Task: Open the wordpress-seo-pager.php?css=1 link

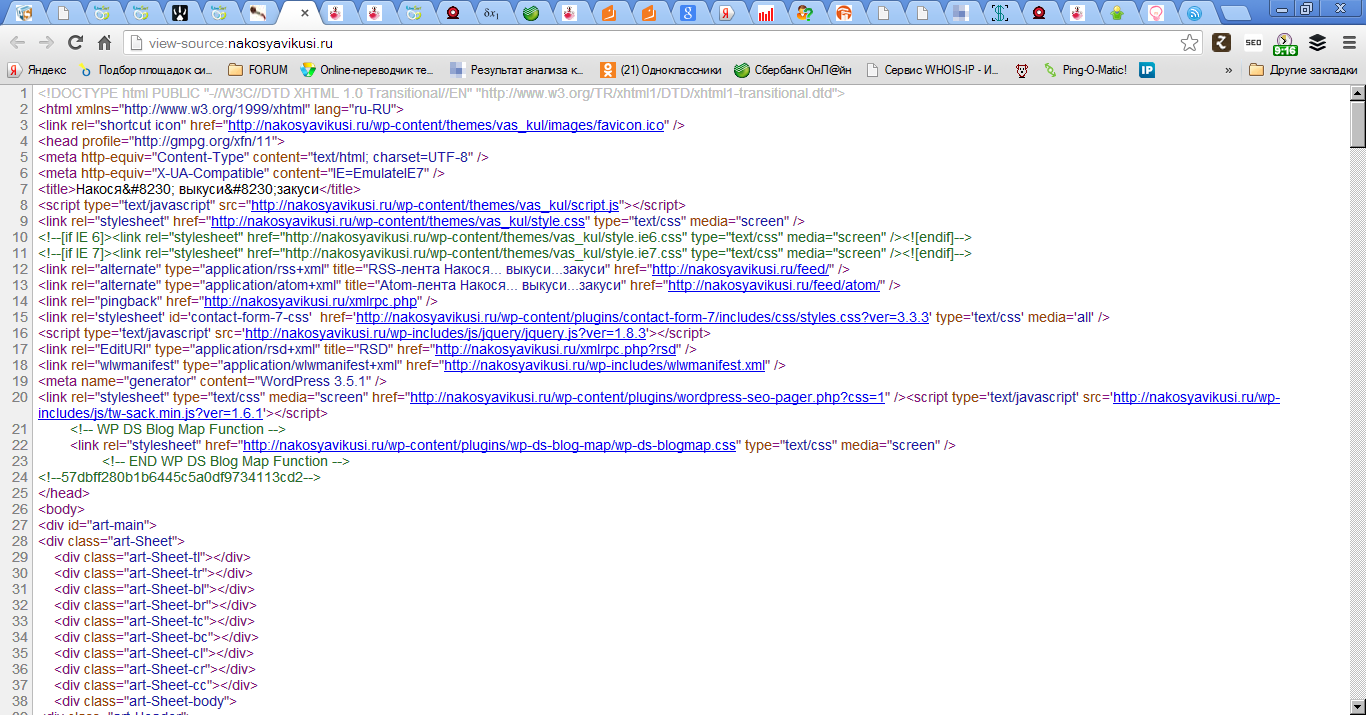Action: point(648,397)
